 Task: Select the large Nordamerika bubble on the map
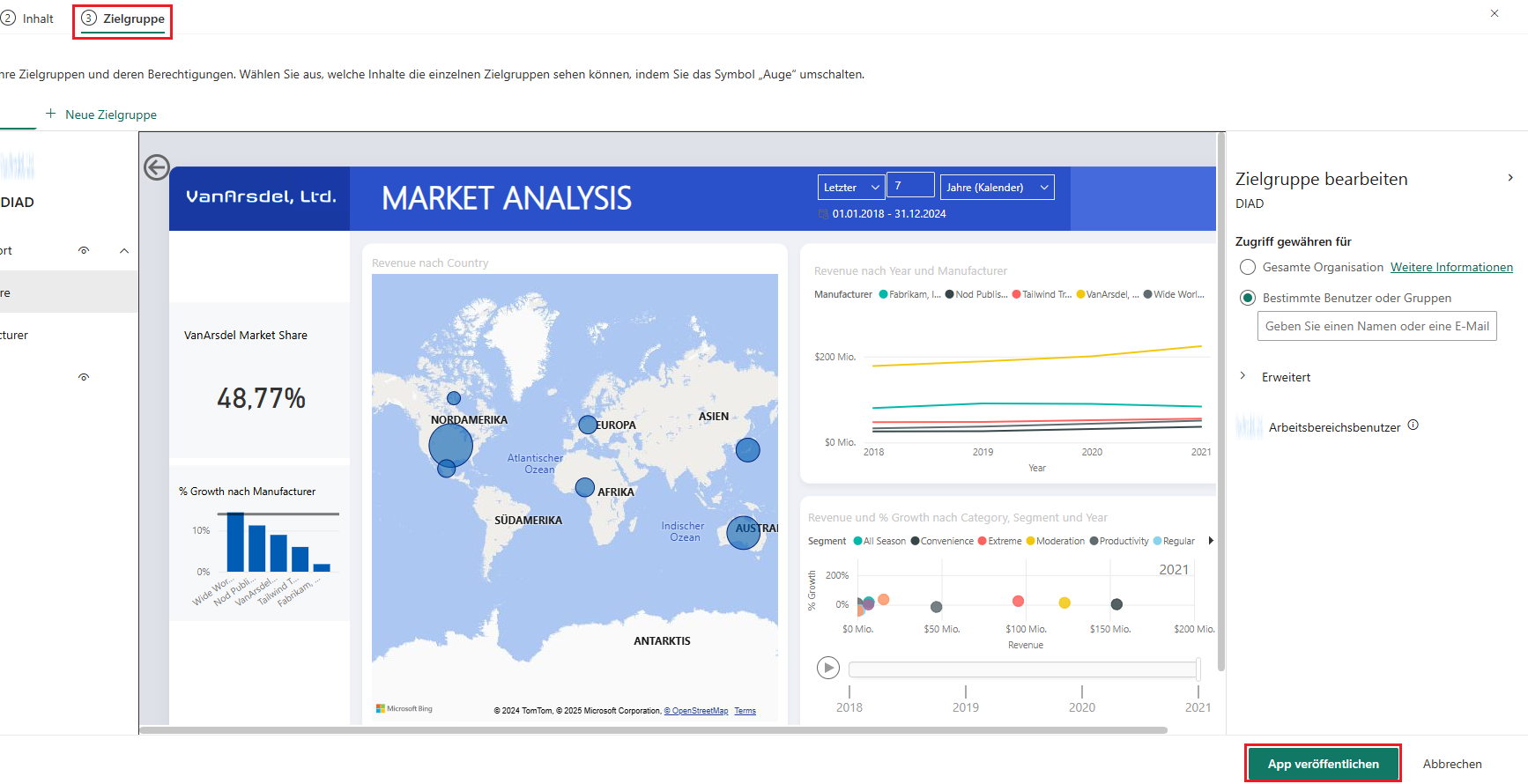coord(451,445)
